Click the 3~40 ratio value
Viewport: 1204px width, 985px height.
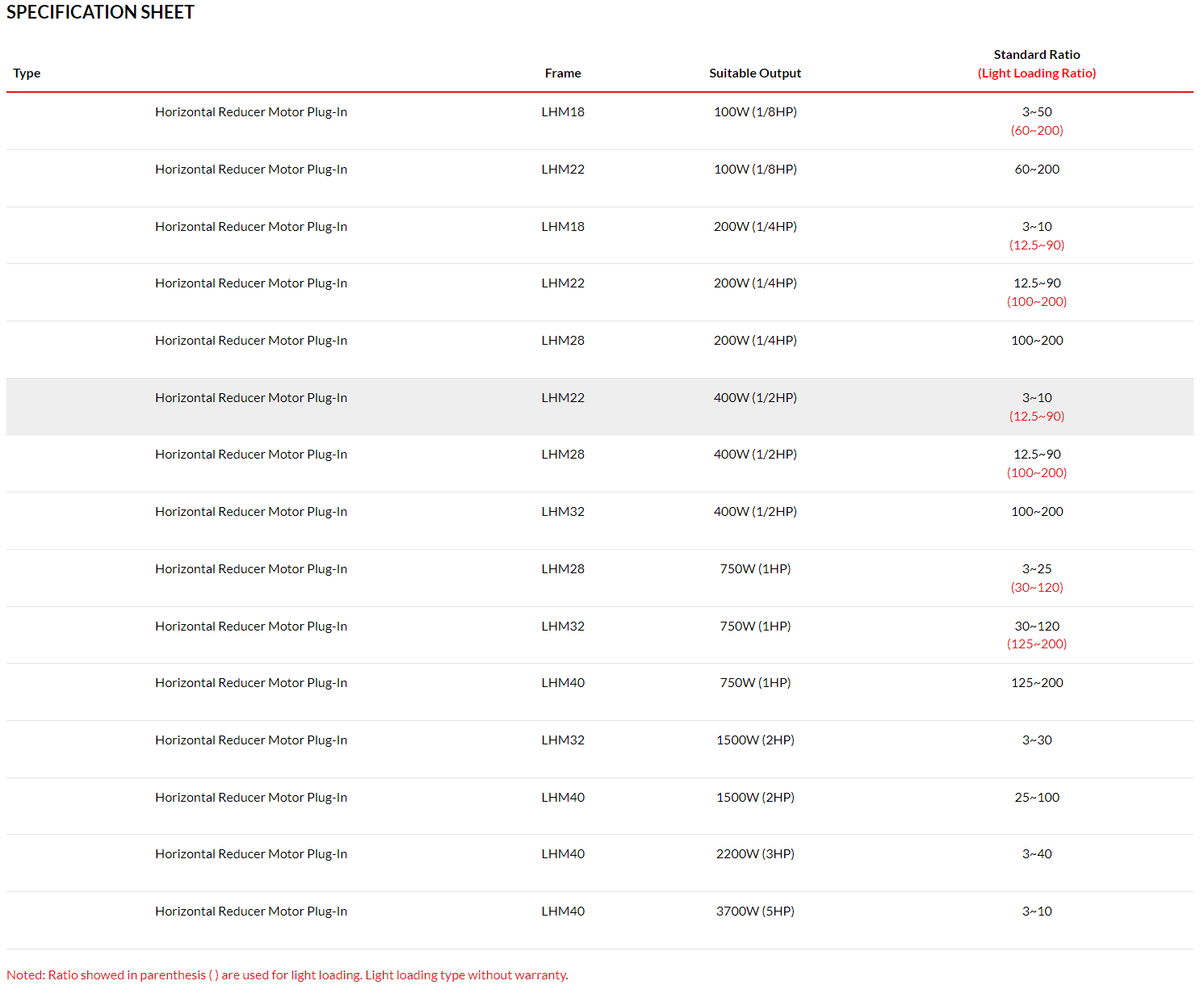1037,854
